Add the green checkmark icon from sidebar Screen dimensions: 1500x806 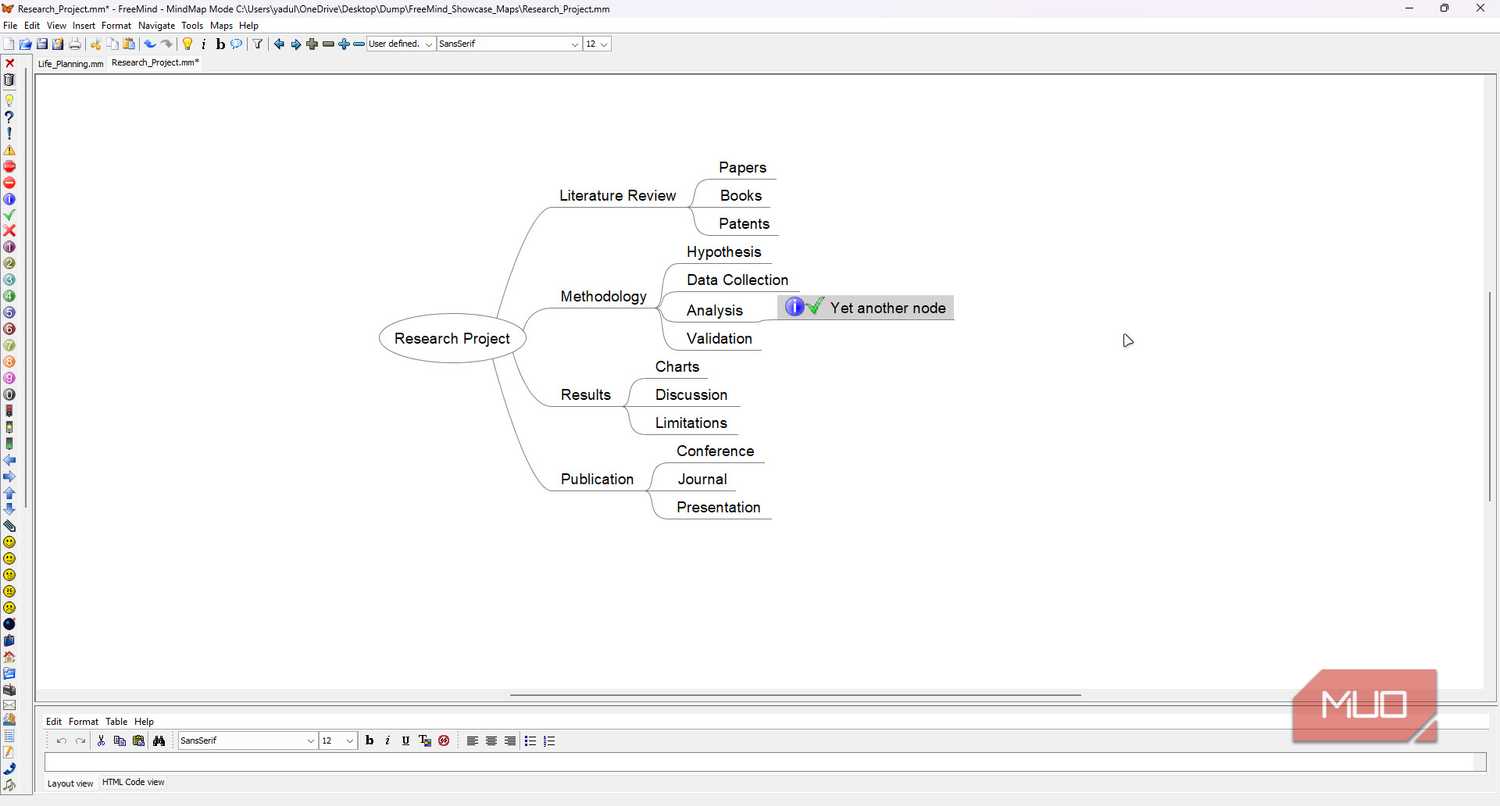coord(10,215)
